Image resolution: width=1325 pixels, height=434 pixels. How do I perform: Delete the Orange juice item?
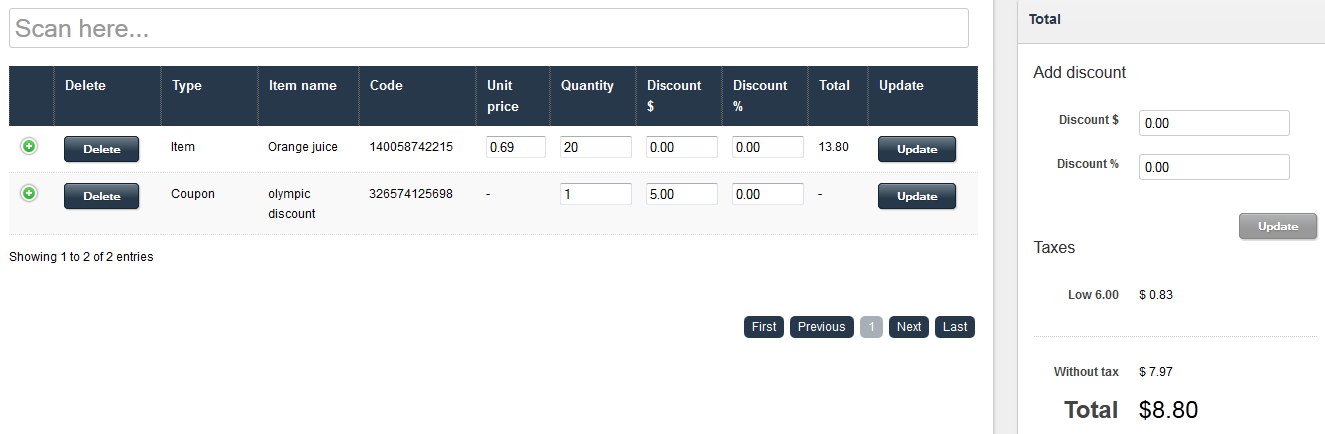click(101, 149)
